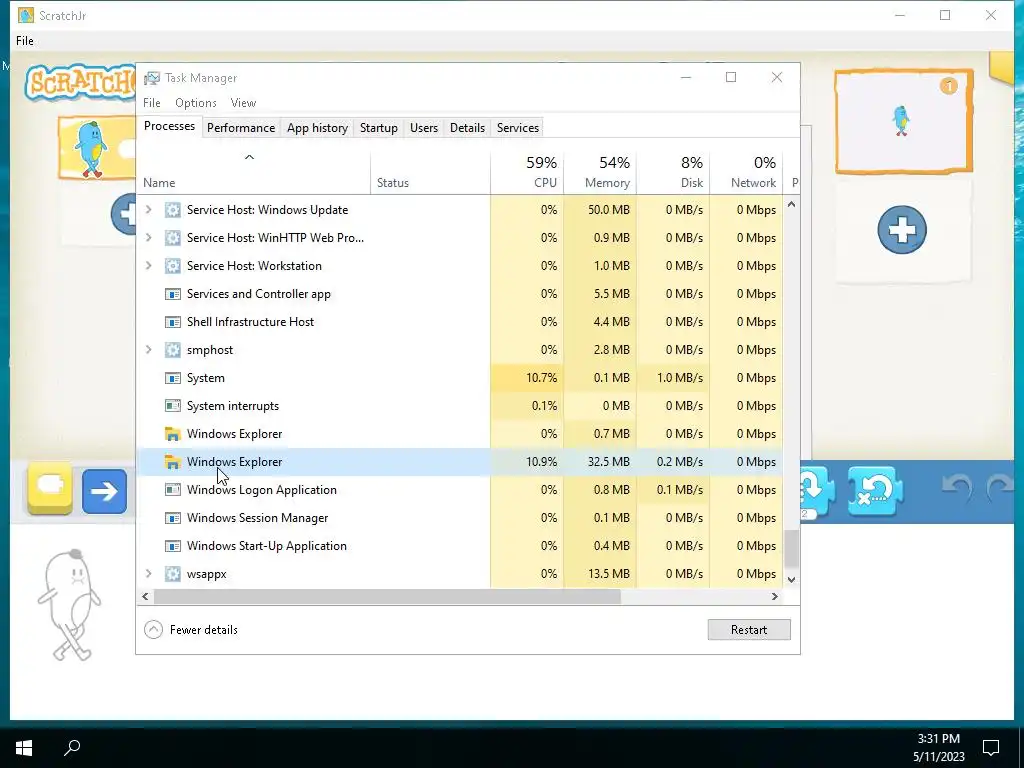Screen dimensions: 1024x768
Task: Click the ScratchJr logo
Action: [x=80, y=84]
